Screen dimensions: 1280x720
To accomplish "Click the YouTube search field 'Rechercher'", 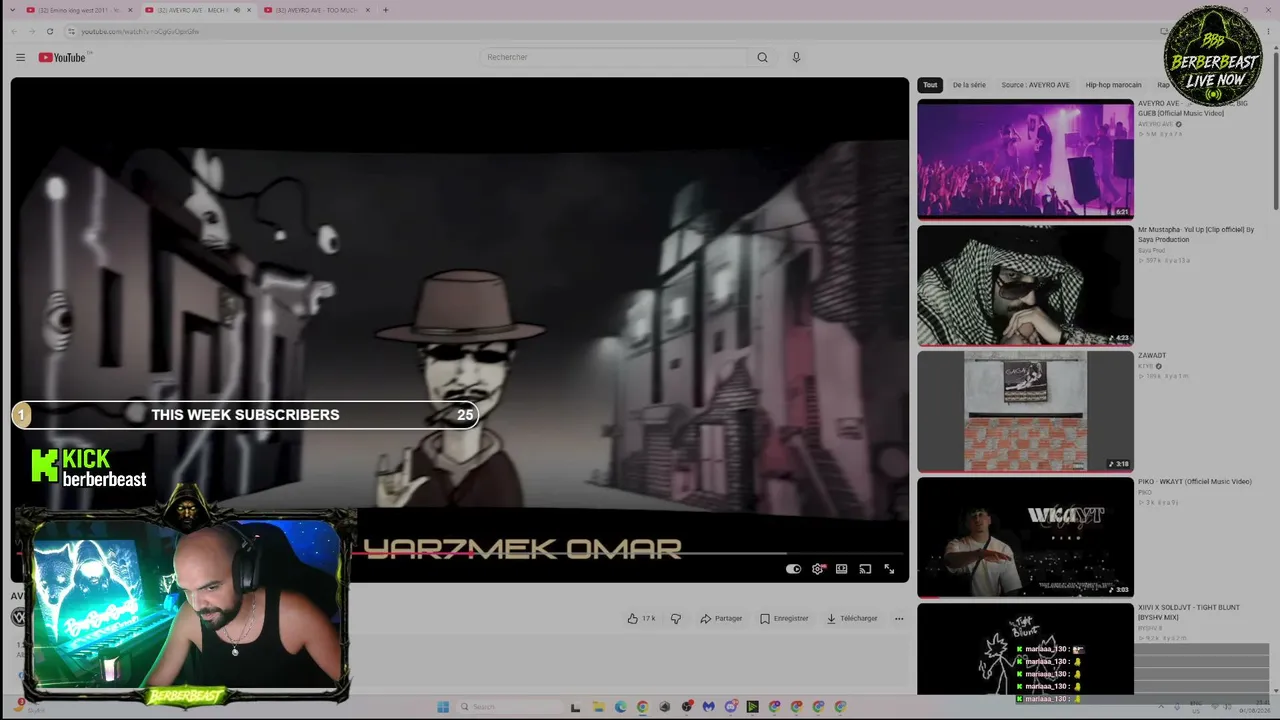I will [x=615, y=57].
